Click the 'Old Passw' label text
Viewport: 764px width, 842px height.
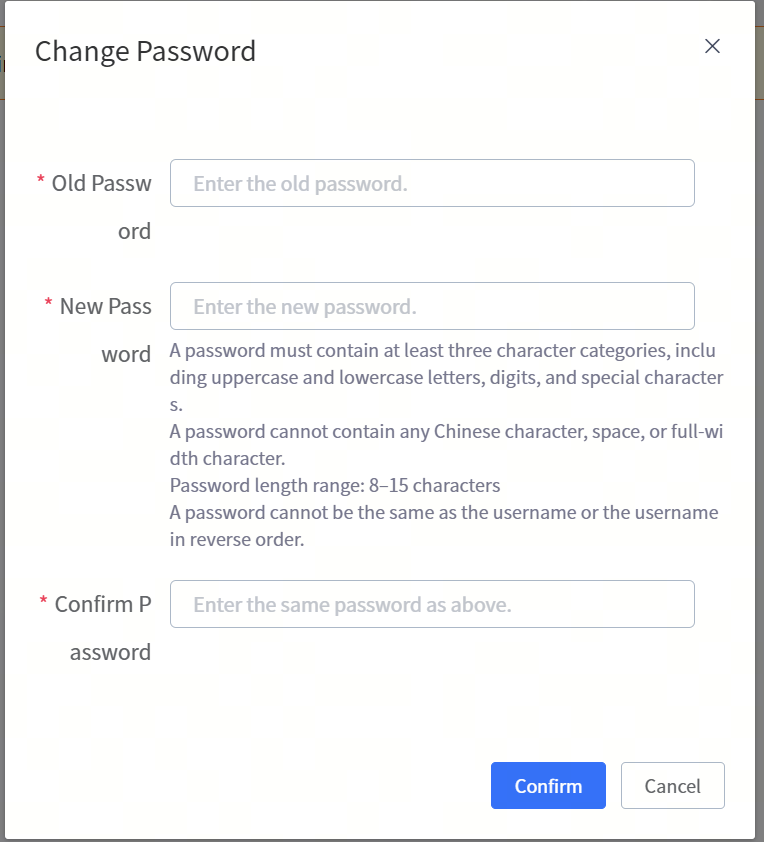pos(102,183)
